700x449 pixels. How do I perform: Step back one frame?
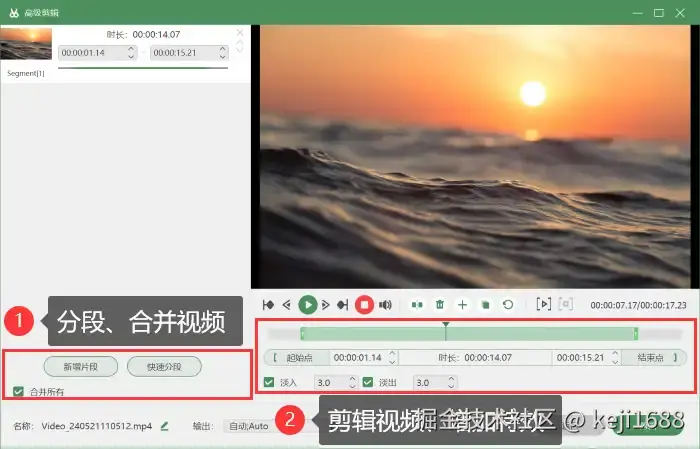click(287, 305)
